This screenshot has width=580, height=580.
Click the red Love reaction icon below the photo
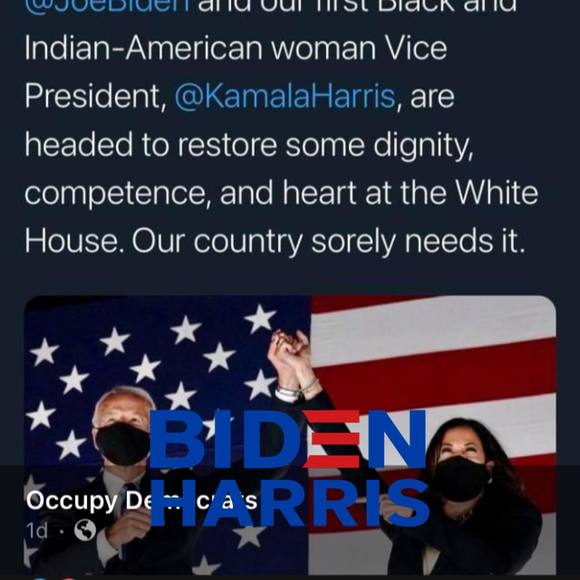[68, 579]
